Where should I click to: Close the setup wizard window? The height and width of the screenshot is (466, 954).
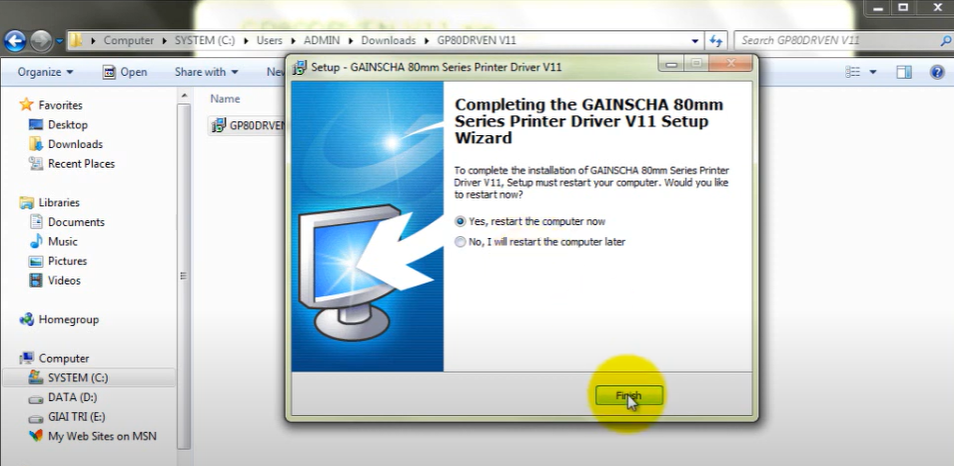(x=730, y=63)
